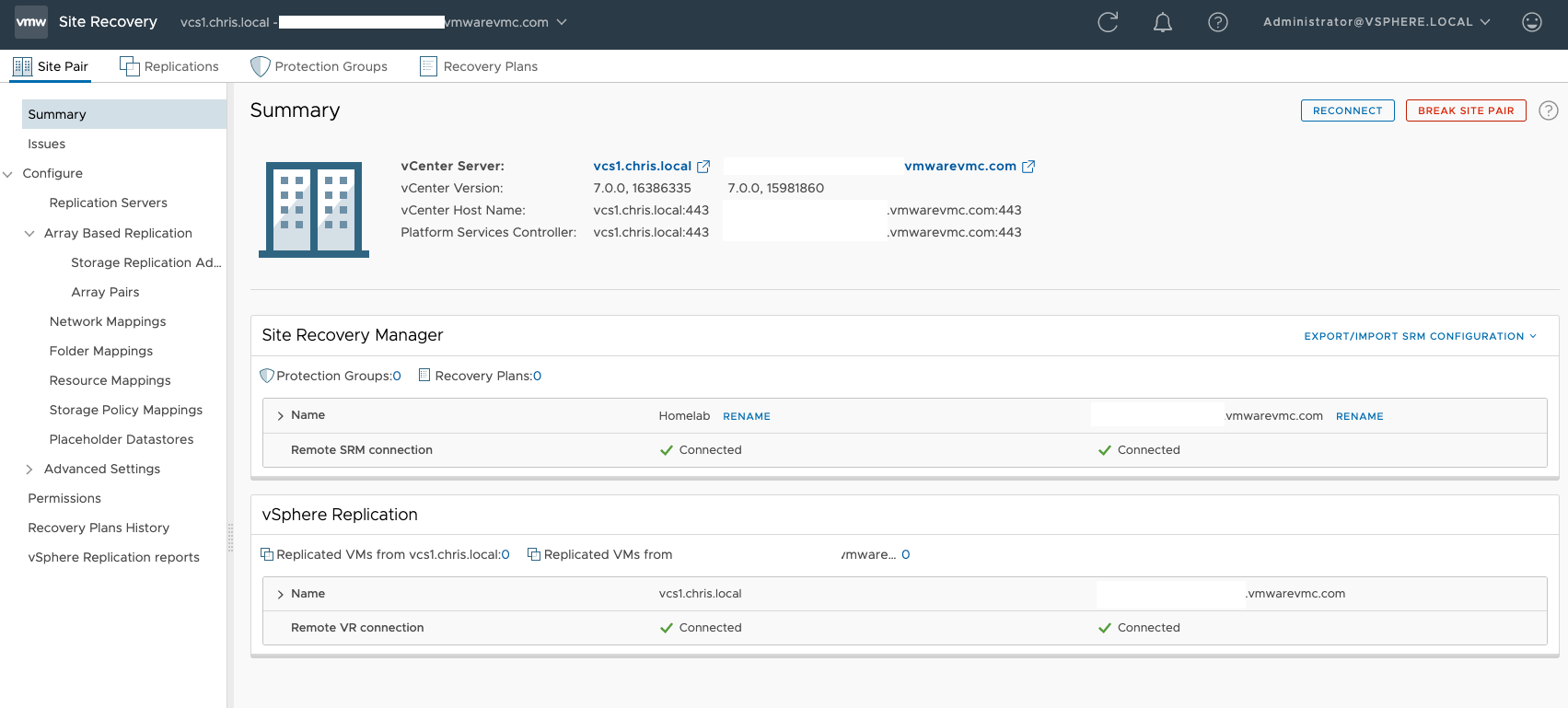Expand the Site Recovery Manager Name row

[280, 416]
